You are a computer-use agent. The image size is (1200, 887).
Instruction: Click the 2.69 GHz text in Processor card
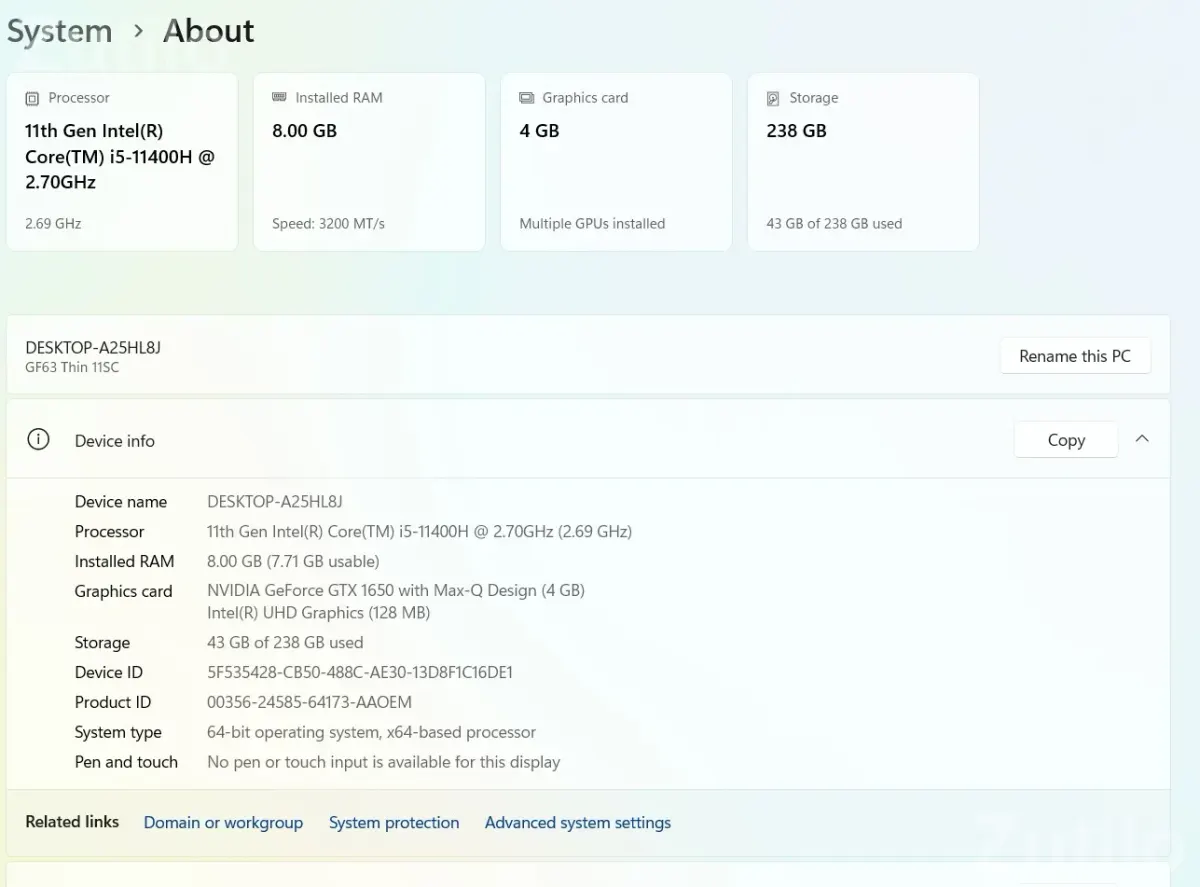(x=53, y=224)
